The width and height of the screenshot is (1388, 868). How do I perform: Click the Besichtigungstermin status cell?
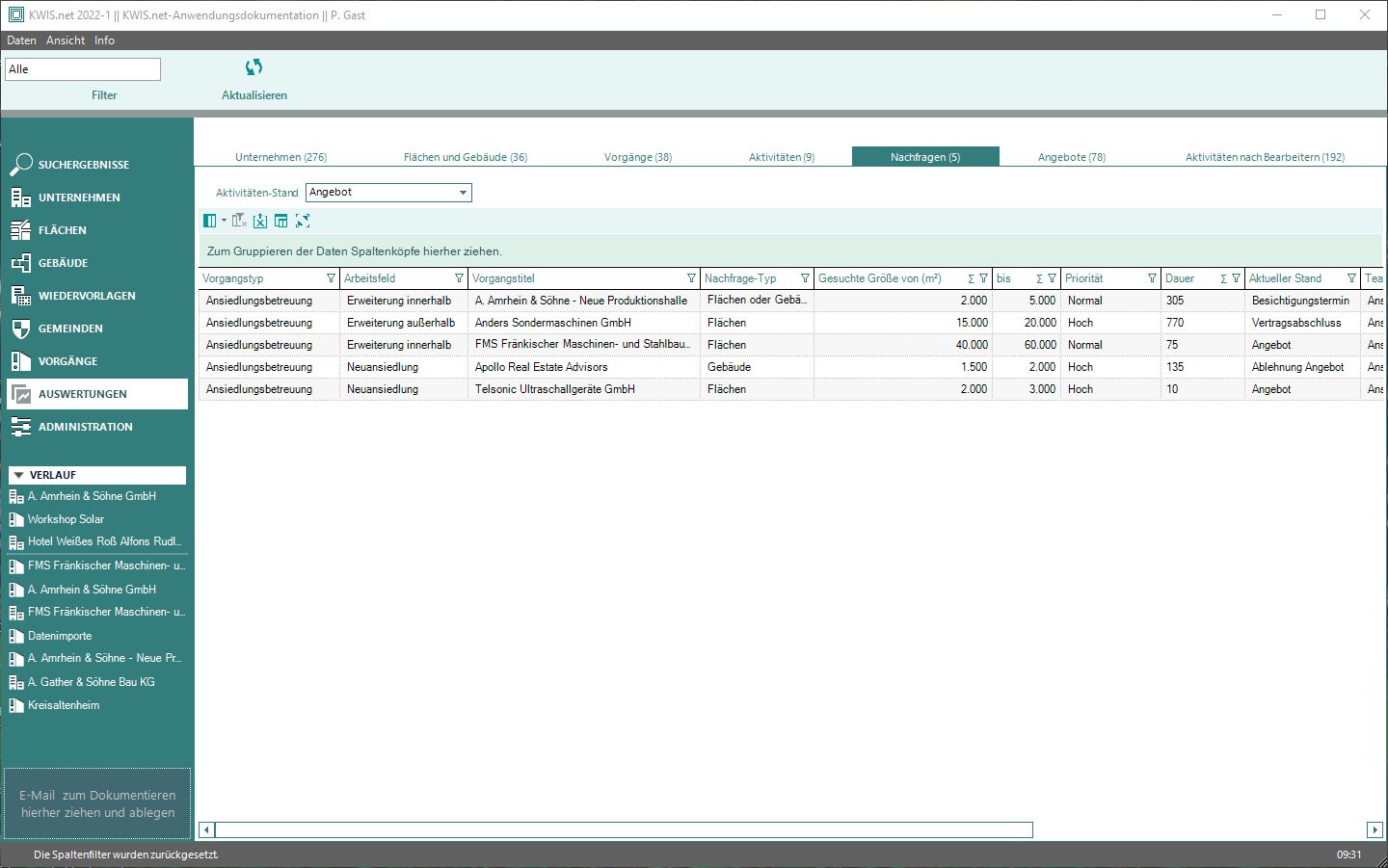(1302, 301)
